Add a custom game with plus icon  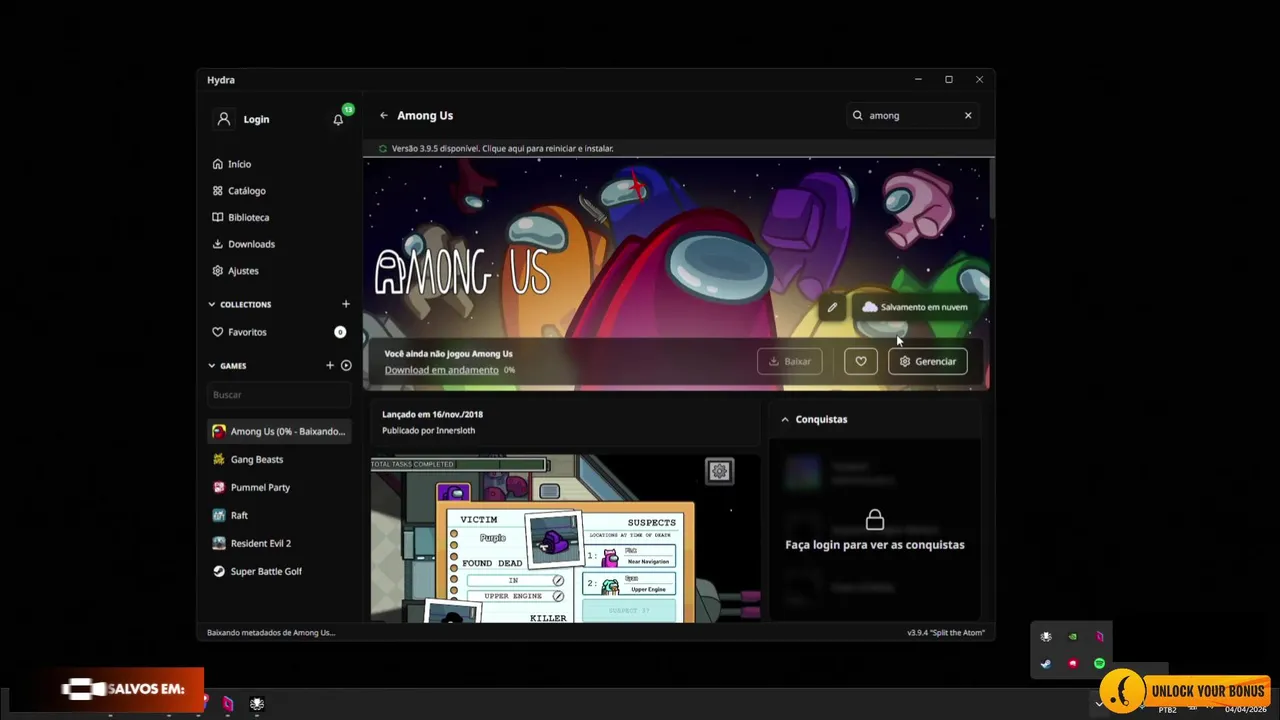click(x=330, y=365)
